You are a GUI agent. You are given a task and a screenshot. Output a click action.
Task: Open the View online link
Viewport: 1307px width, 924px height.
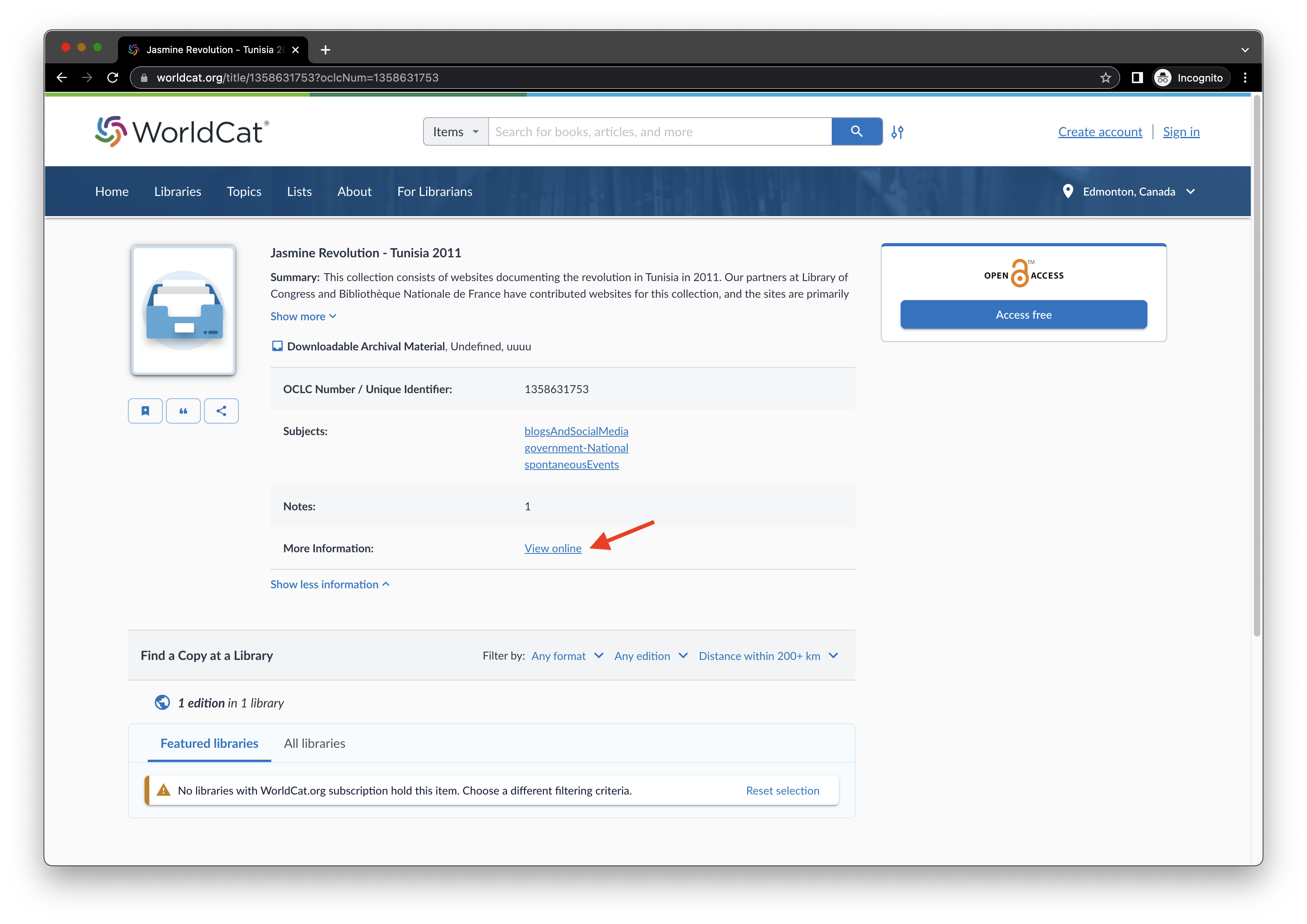point(553,548)
